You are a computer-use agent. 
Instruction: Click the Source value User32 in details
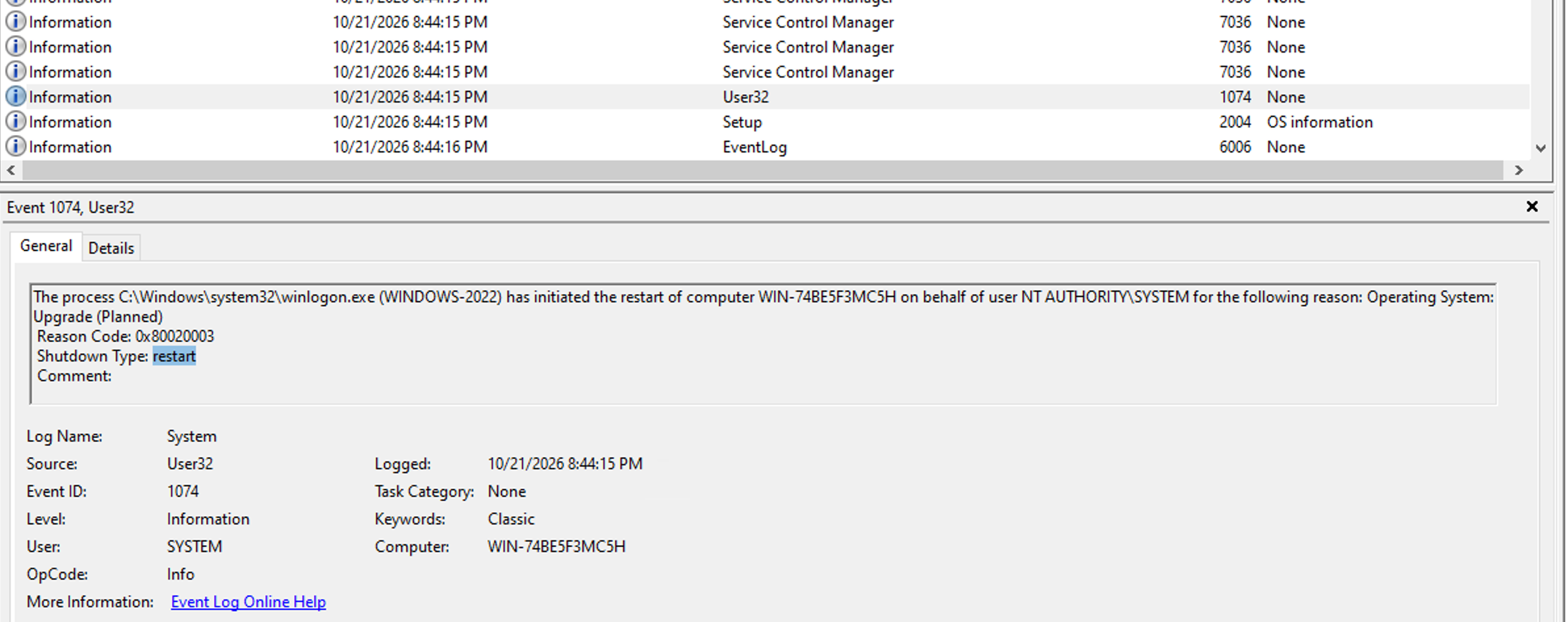point(190,464)
